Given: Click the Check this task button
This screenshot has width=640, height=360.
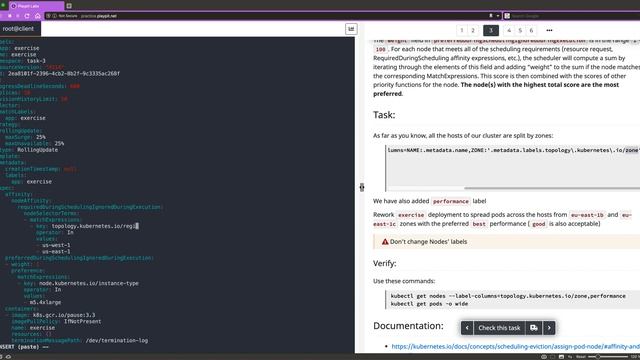Looking at the screenshot, I should (x=499, y=328).
